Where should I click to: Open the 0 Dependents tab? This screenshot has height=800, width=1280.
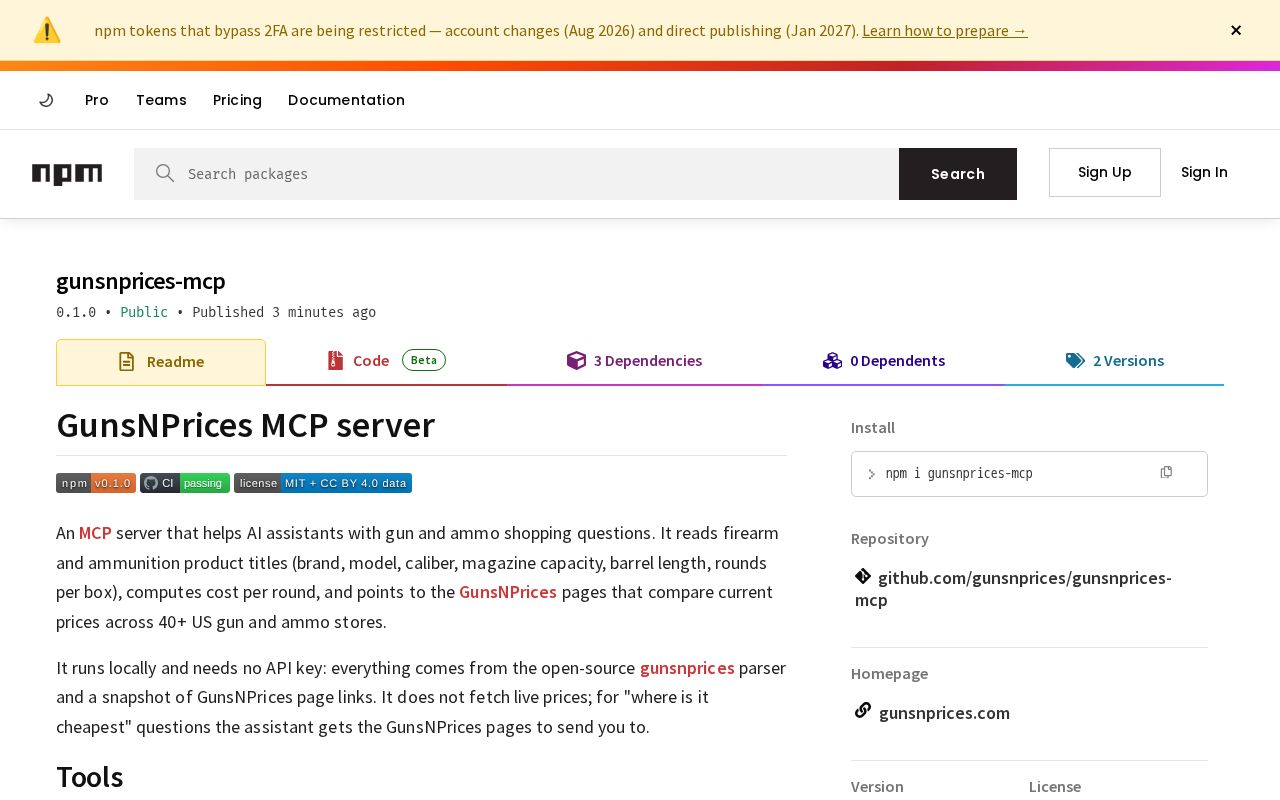pos(884,361)
